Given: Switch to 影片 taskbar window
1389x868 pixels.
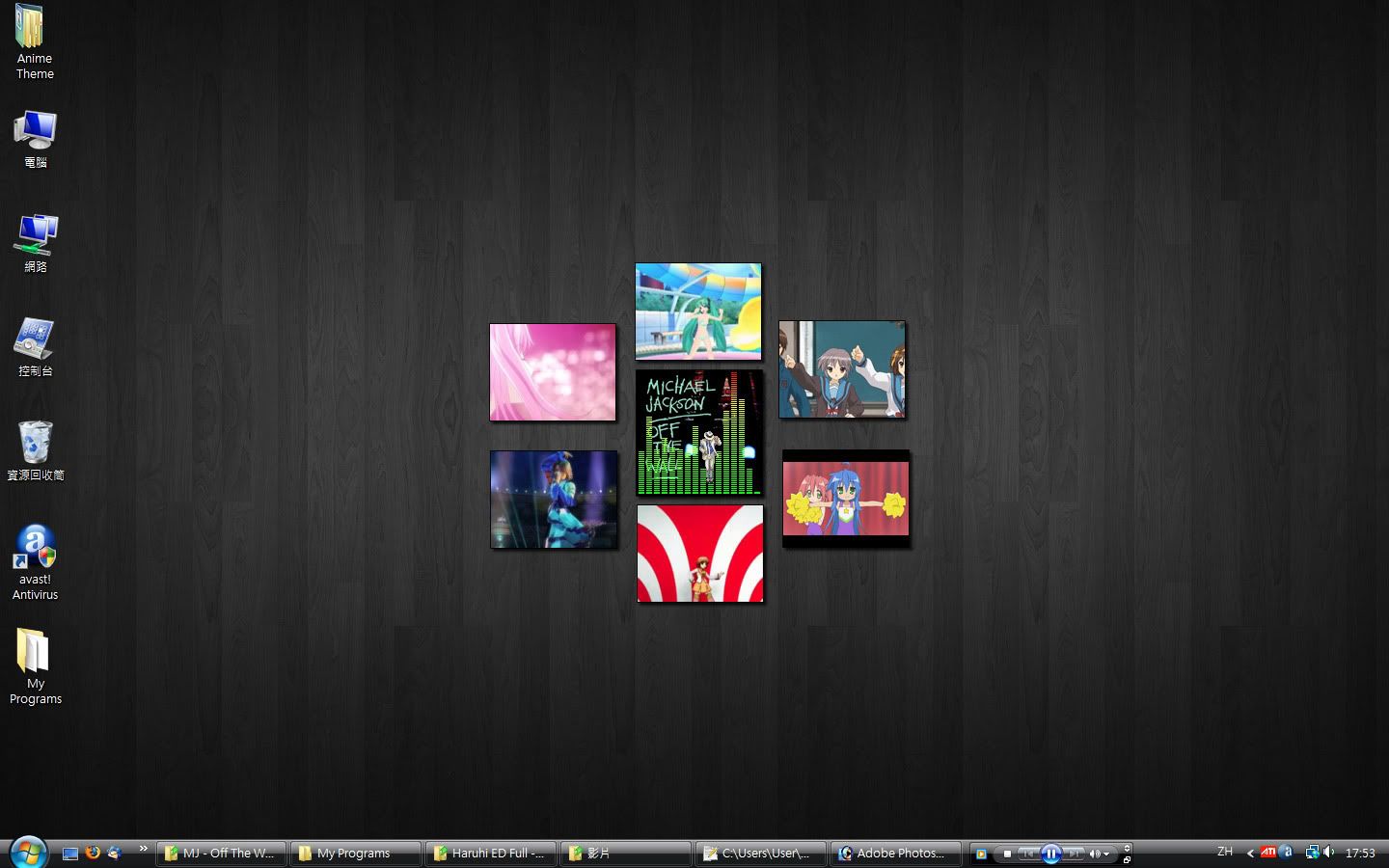Looking at the screenshot, I should pyautogui.click(x=626, y=853).
